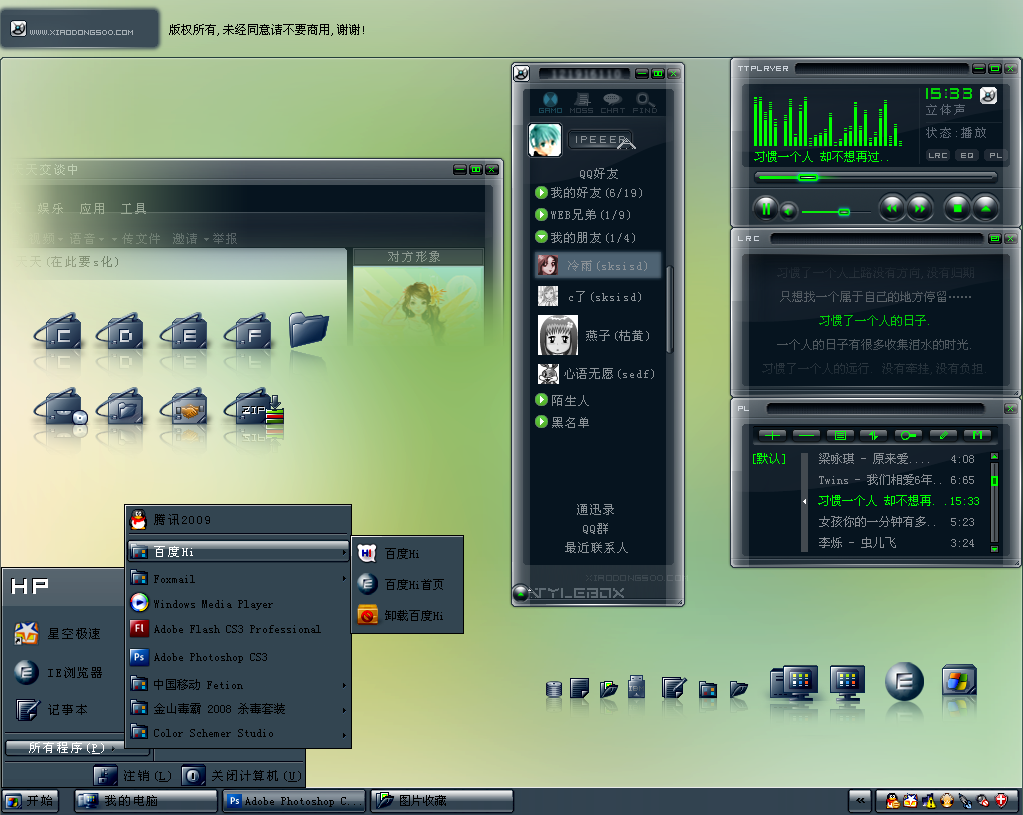Image resolution: width=1023 pixels, height=815 pixels.
Task: Click the 开始 start button
Action: (x=30, y=801)
